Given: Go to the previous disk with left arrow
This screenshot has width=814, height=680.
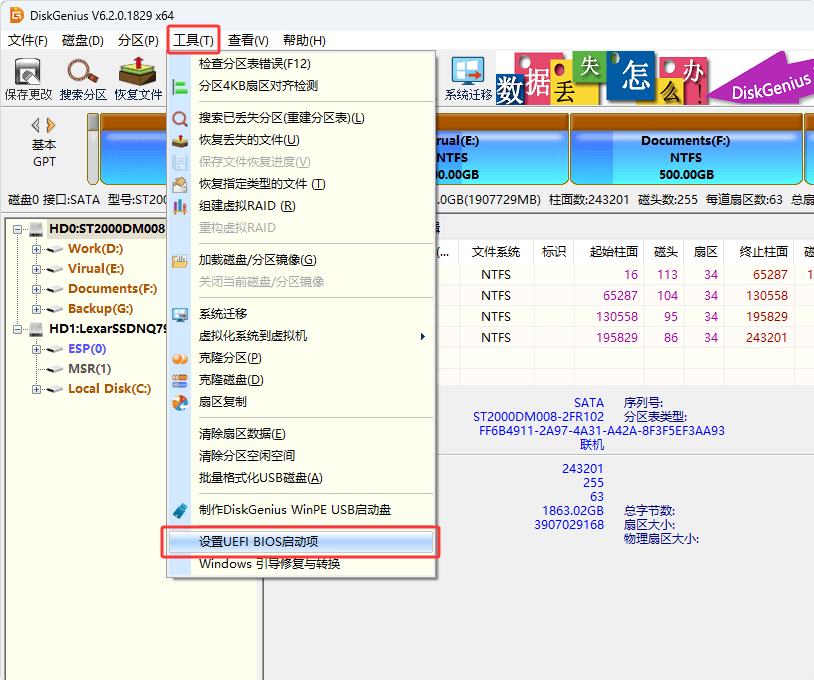Looking at the screenshot, I should pos(35,125).
